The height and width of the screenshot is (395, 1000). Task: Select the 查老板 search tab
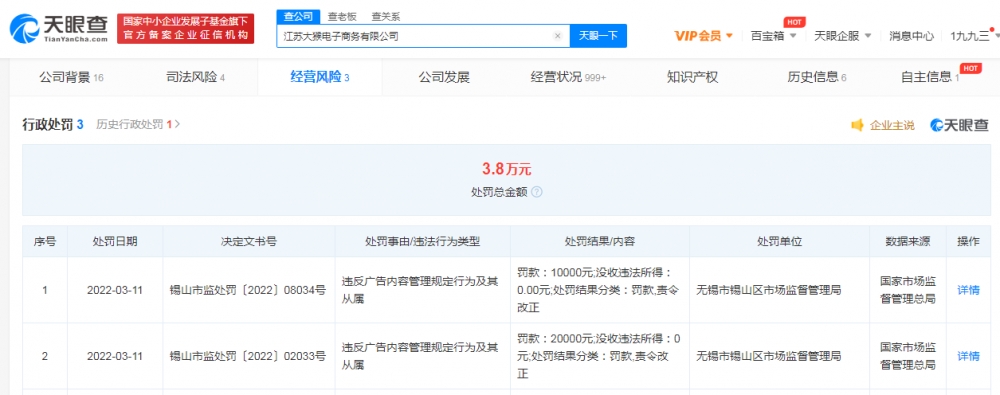[341, 17]
